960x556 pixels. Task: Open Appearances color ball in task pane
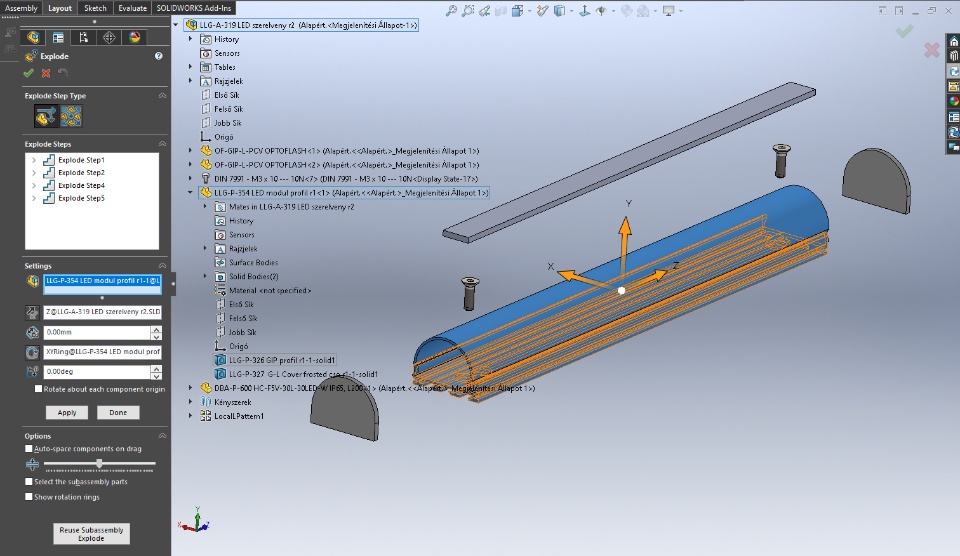[x=953, y=102]
